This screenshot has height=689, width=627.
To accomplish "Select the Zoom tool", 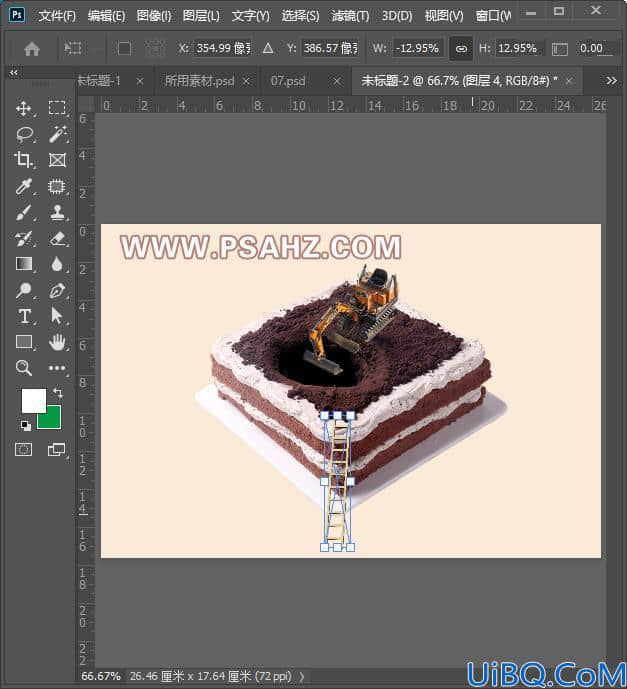I will click(23, 368).
